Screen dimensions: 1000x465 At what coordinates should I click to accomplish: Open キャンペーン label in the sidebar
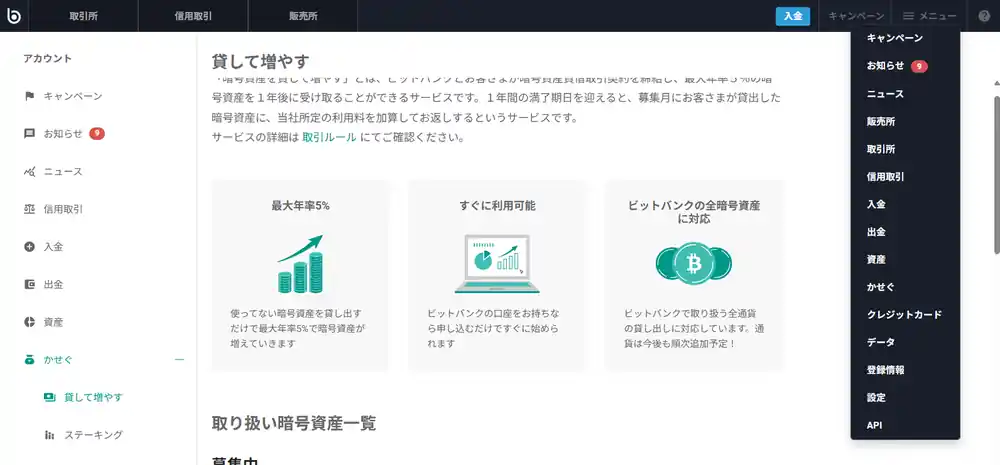point(73,96)
